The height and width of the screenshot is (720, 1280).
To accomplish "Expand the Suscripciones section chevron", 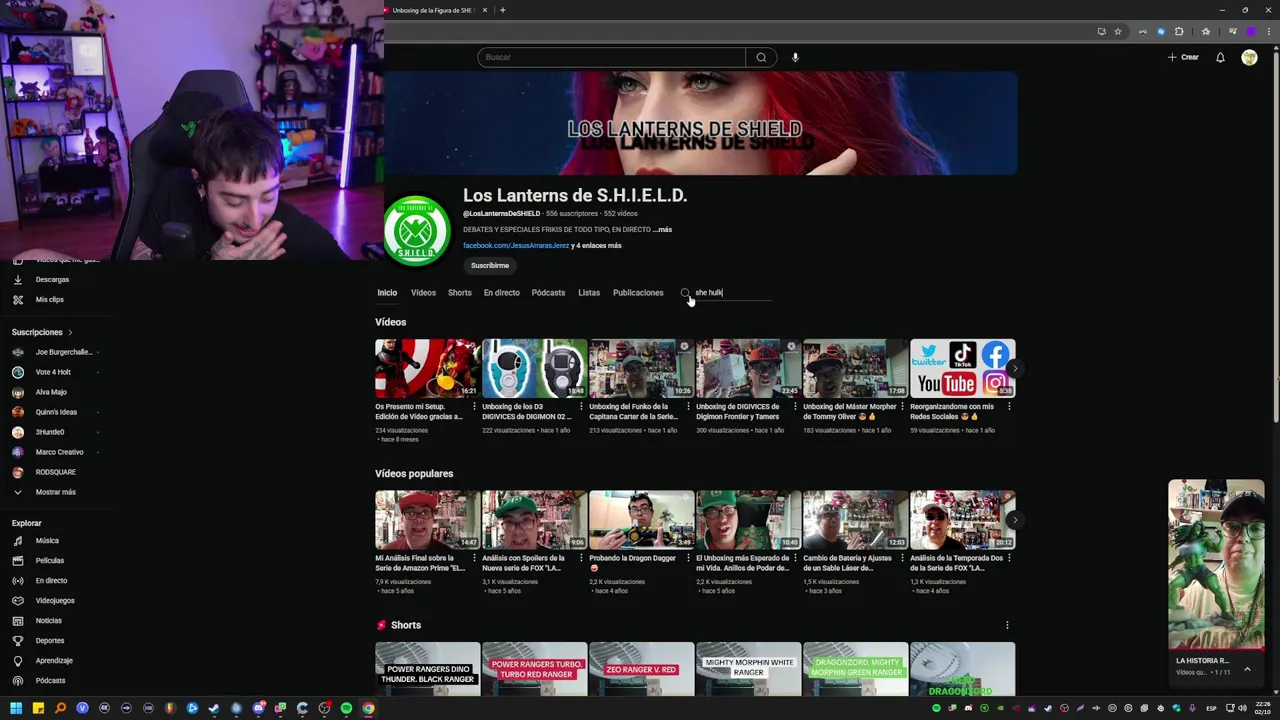I will click(70, 332).
